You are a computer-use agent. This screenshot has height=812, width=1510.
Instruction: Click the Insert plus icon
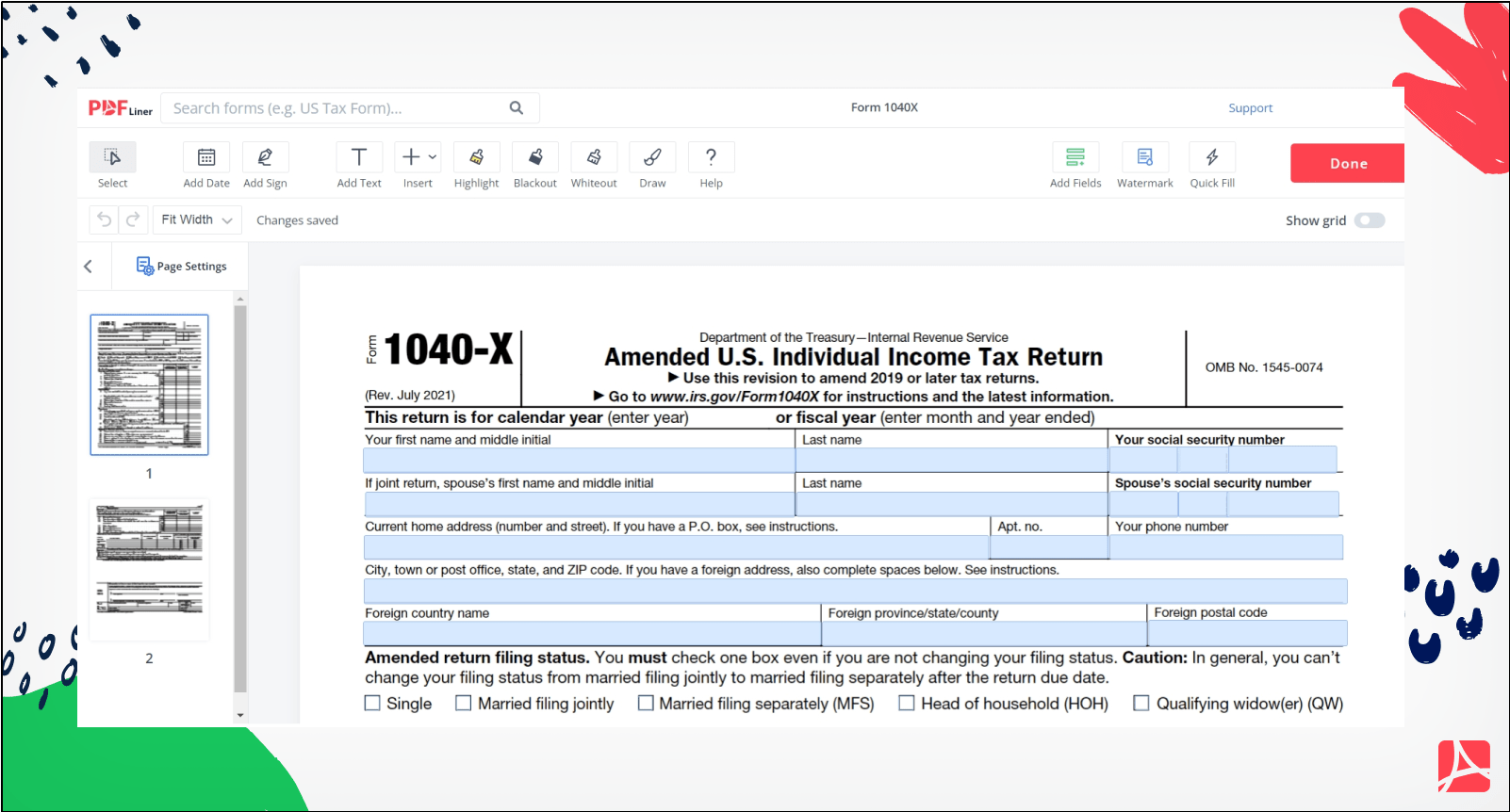coord(411,157)
